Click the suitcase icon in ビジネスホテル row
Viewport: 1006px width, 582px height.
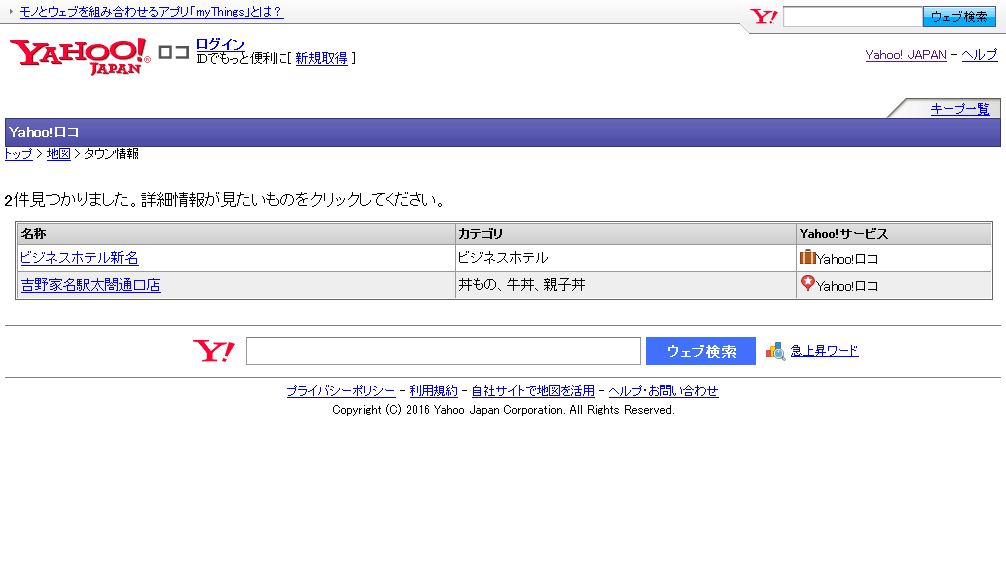807,257
